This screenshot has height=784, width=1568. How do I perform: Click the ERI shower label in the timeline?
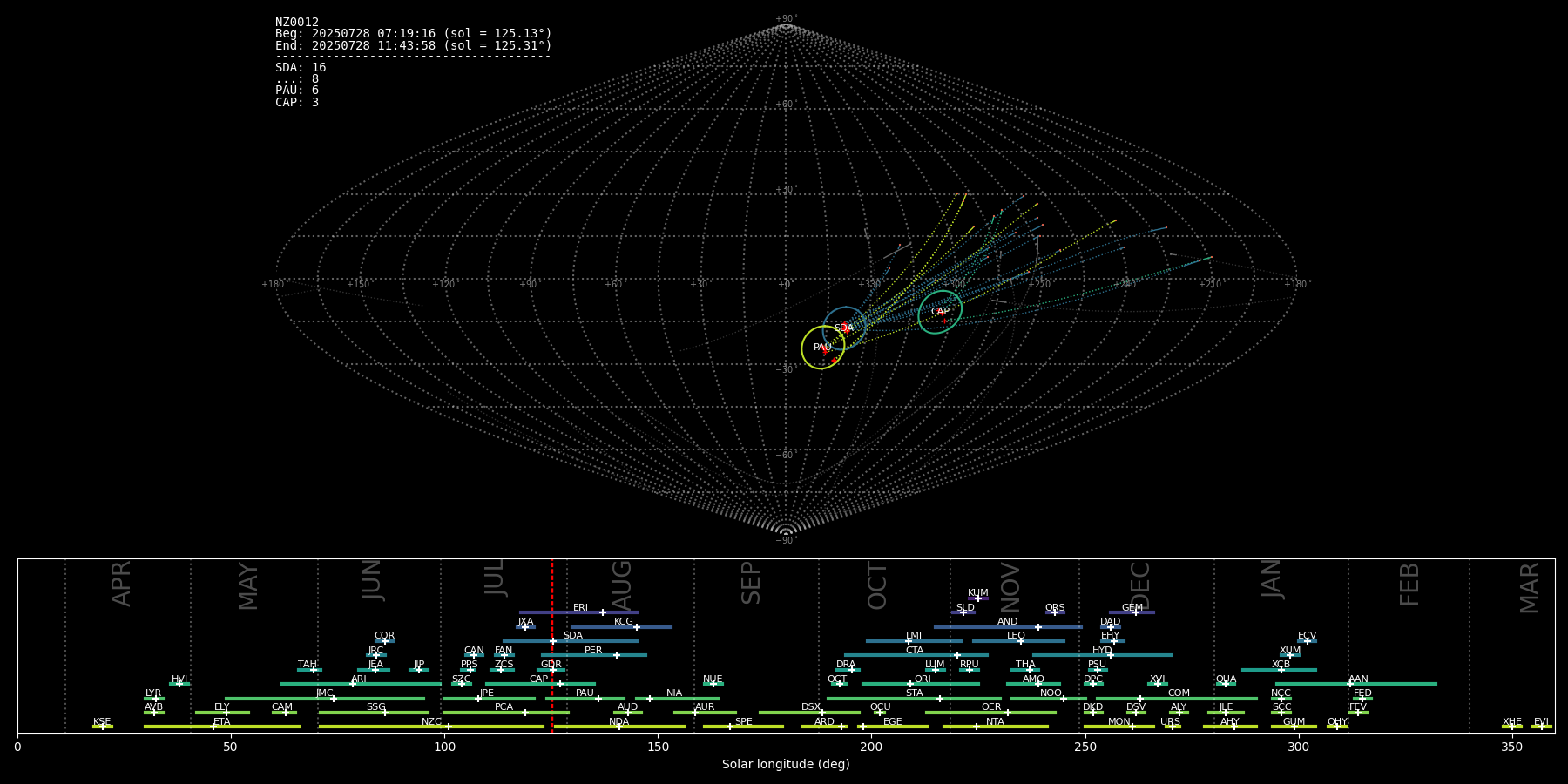(580, 608)
